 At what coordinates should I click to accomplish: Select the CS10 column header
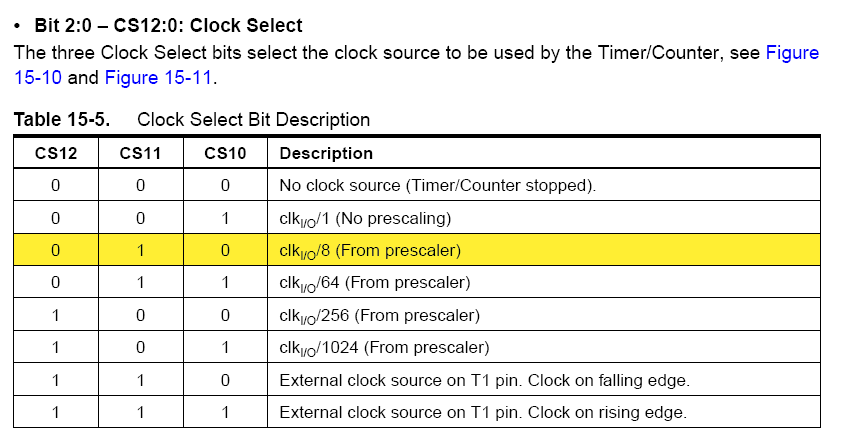tap(225, 154)
